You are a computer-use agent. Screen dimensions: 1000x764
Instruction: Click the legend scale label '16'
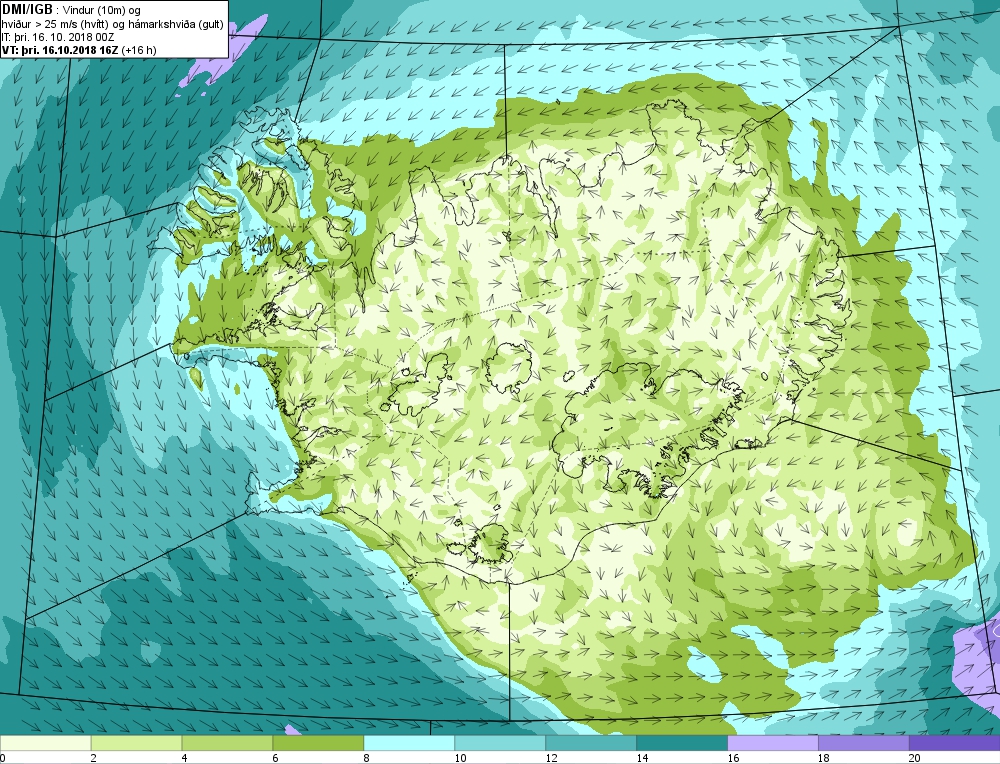tap(733, 758)
